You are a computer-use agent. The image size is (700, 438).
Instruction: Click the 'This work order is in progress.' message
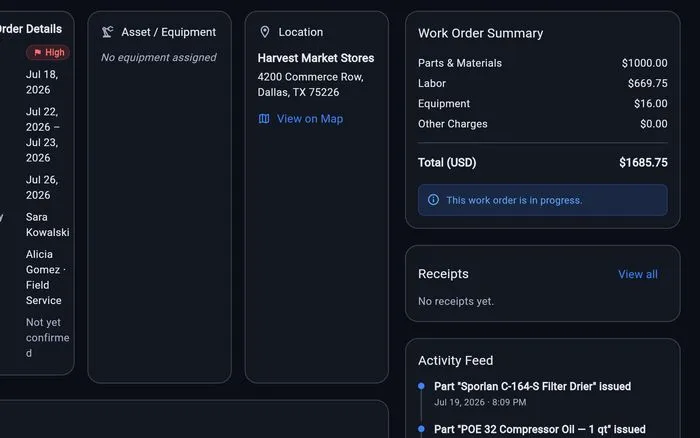click(514, 200)
